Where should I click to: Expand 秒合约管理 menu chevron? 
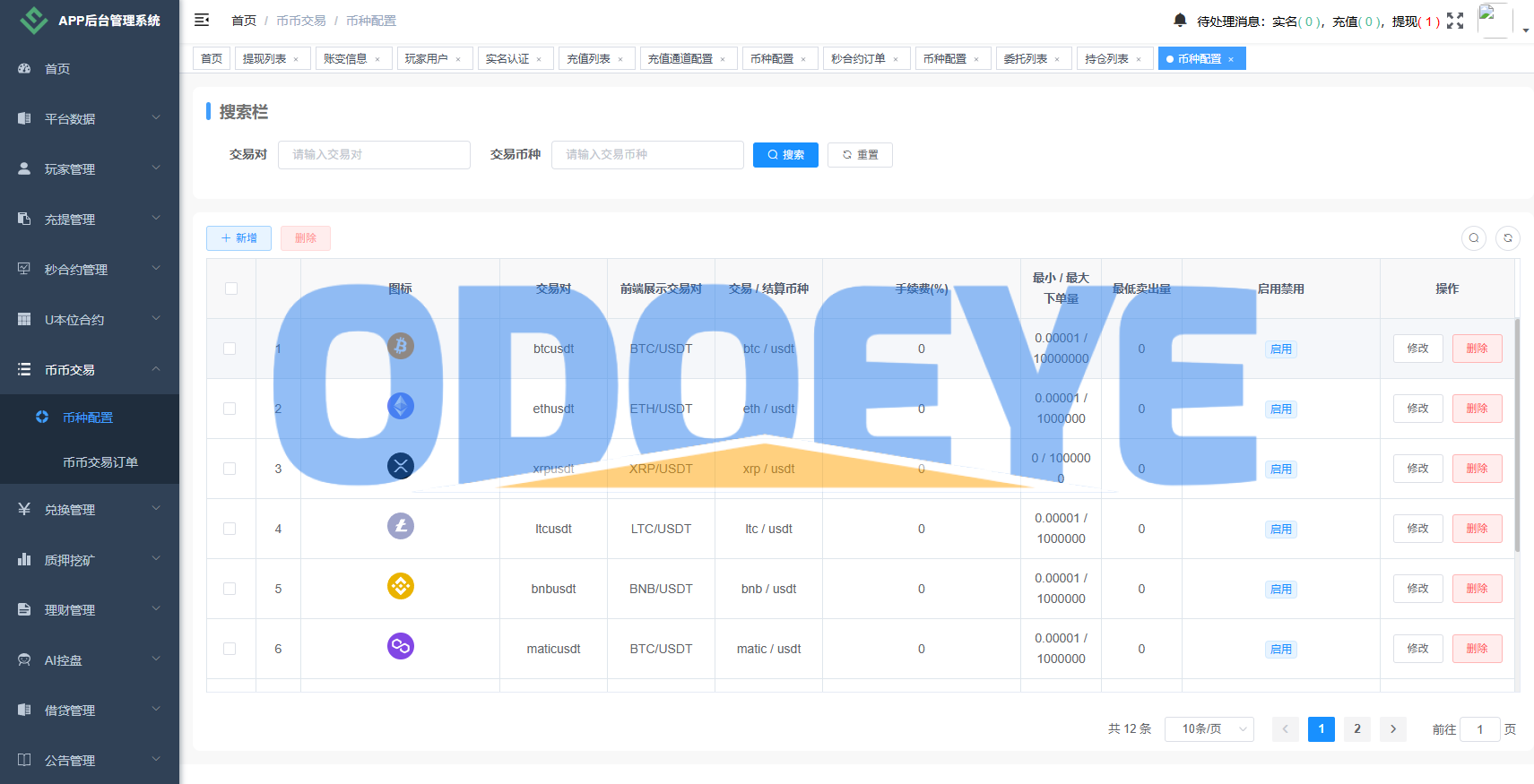[x=156, y=268]
